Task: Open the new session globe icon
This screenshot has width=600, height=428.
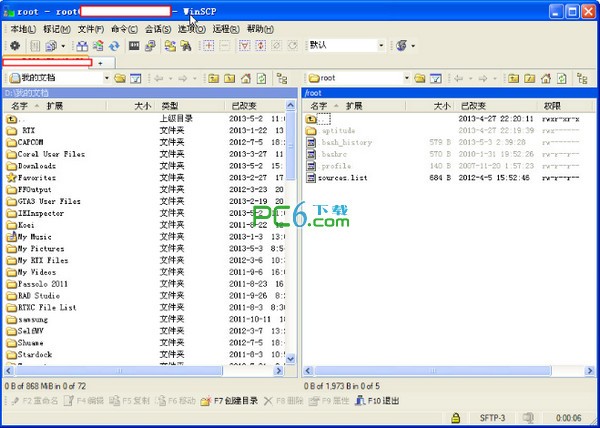Action: (x=401, y=46)
